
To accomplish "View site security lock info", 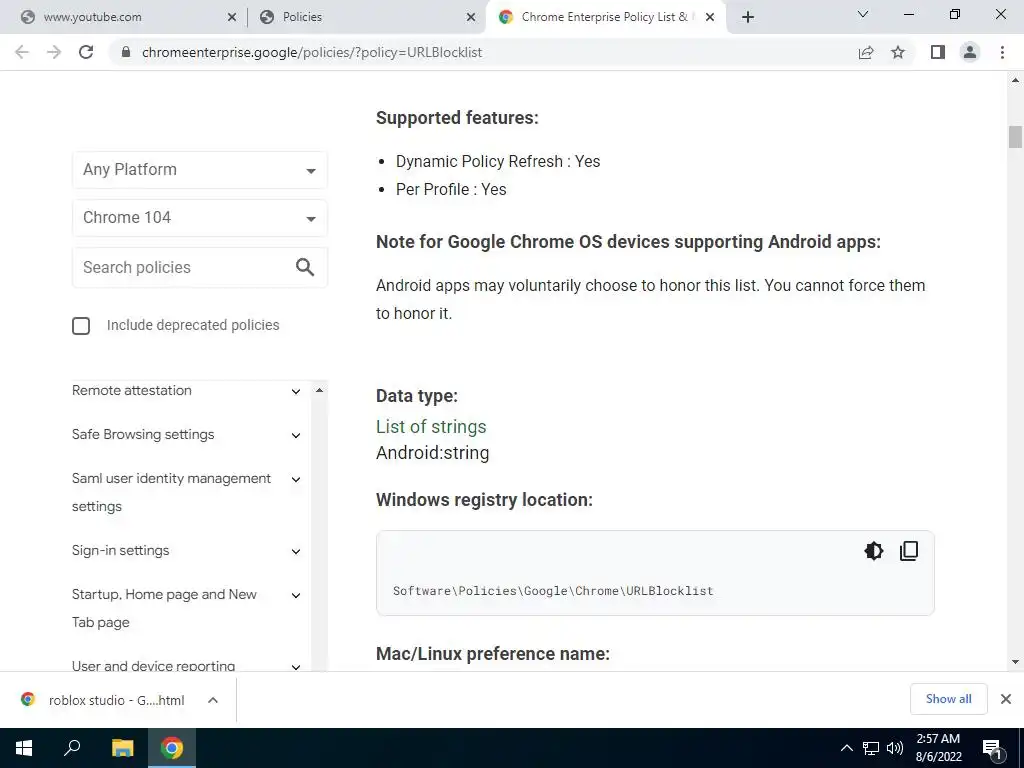I will pos(126,52).
